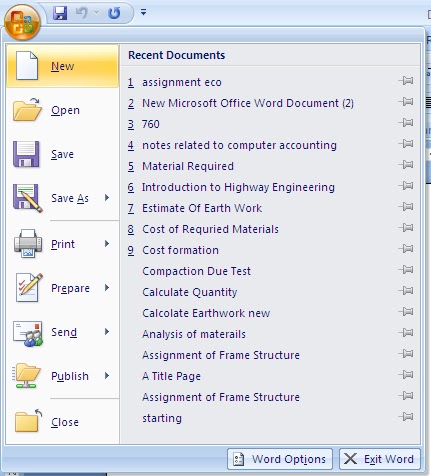The height and width of the screenshot is (476, 431).
Task: Open 'Calcolate Earthwork new' document
Action: click(206, 313)
